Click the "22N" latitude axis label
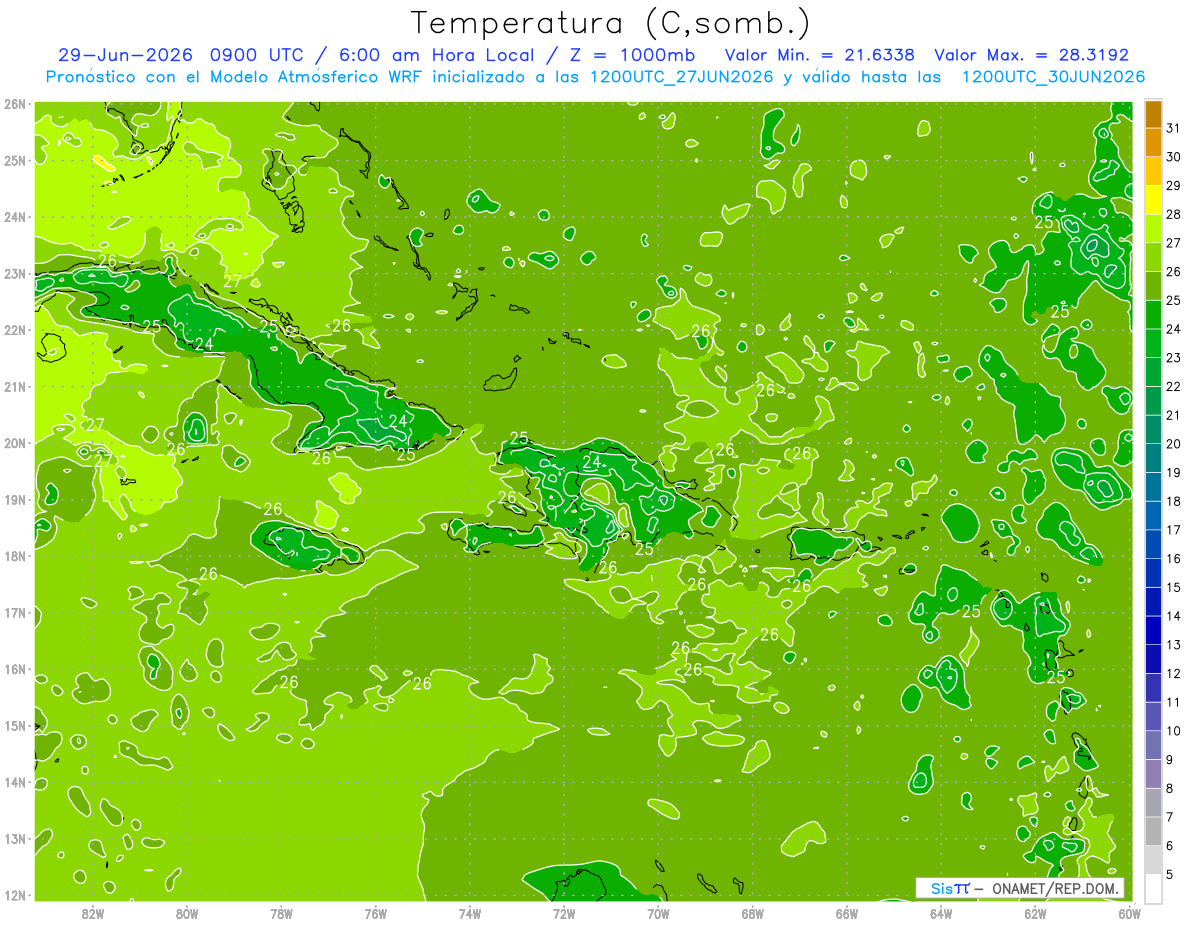Image resolution: width=1200 pixels, height=927 pixels. click(14, 330)
